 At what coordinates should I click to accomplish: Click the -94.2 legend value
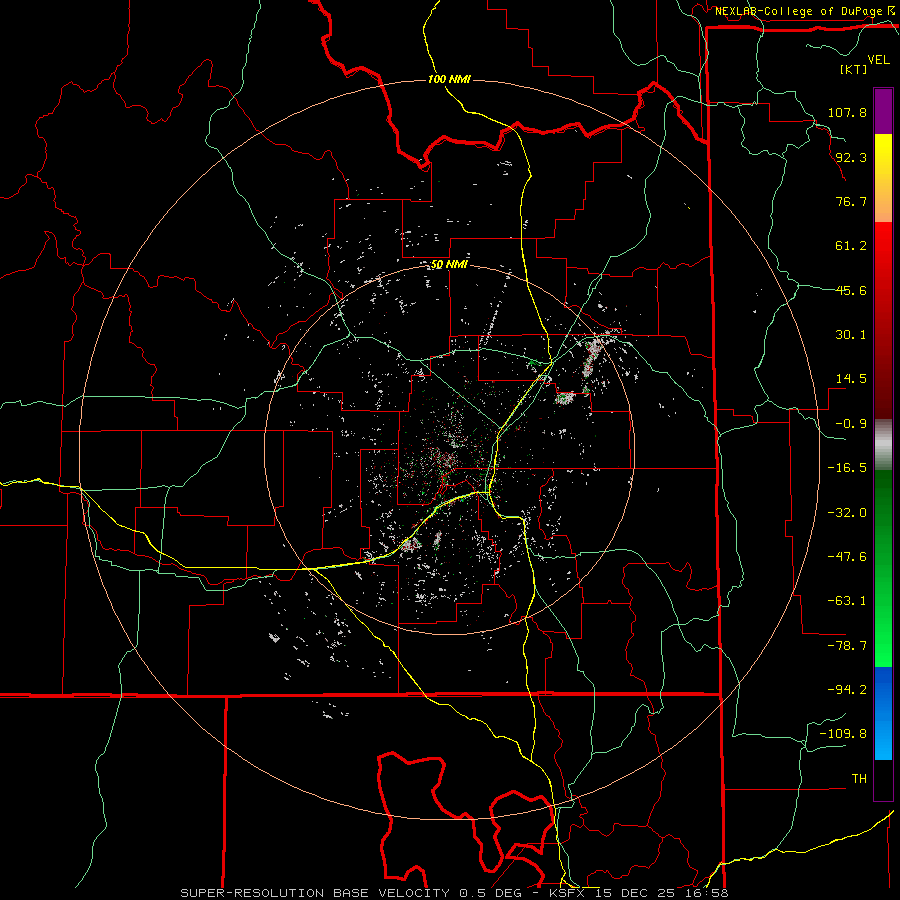847,690
